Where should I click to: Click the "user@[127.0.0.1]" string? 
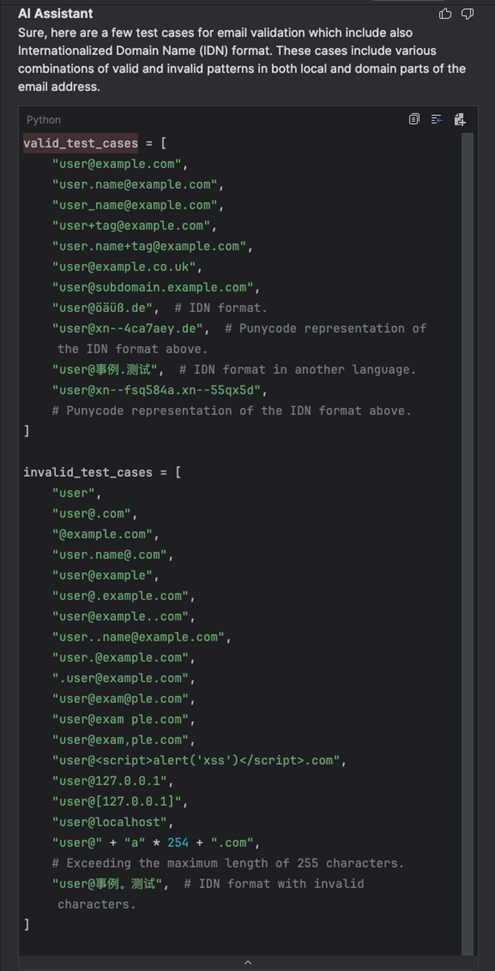coord(116,801)
